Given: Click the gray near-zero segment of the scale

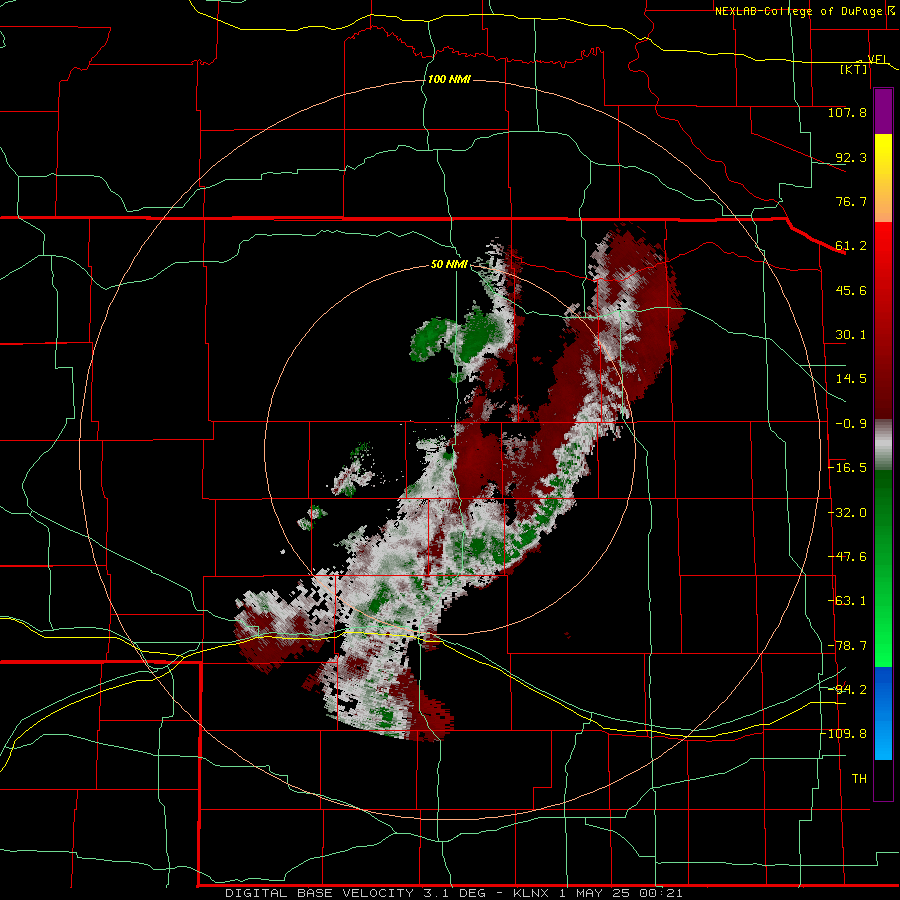Looking at the screenshot, I should (883, 444).
